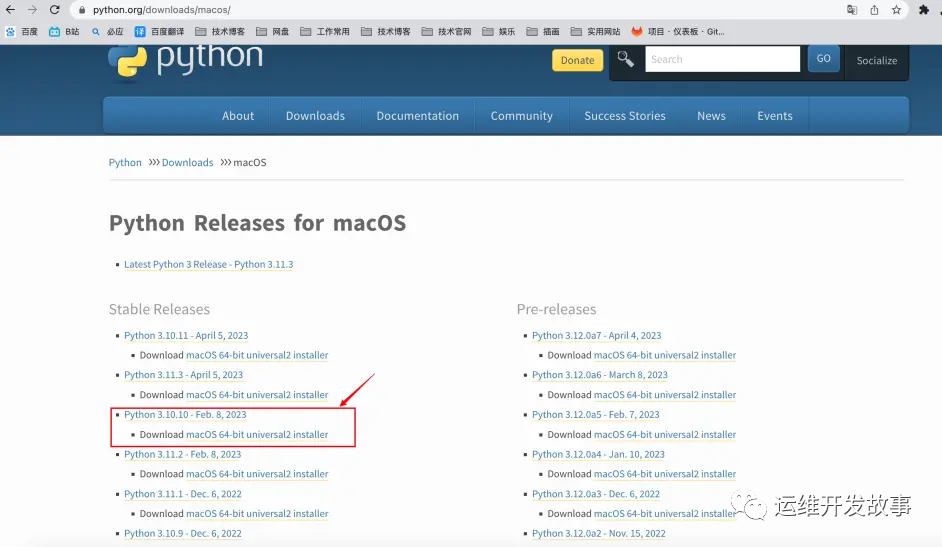The width and height of the screenshot is (942, 547).
Task: Open the GitLab 项目·仪表板 bookmark
Action: (x=678, y=31)
